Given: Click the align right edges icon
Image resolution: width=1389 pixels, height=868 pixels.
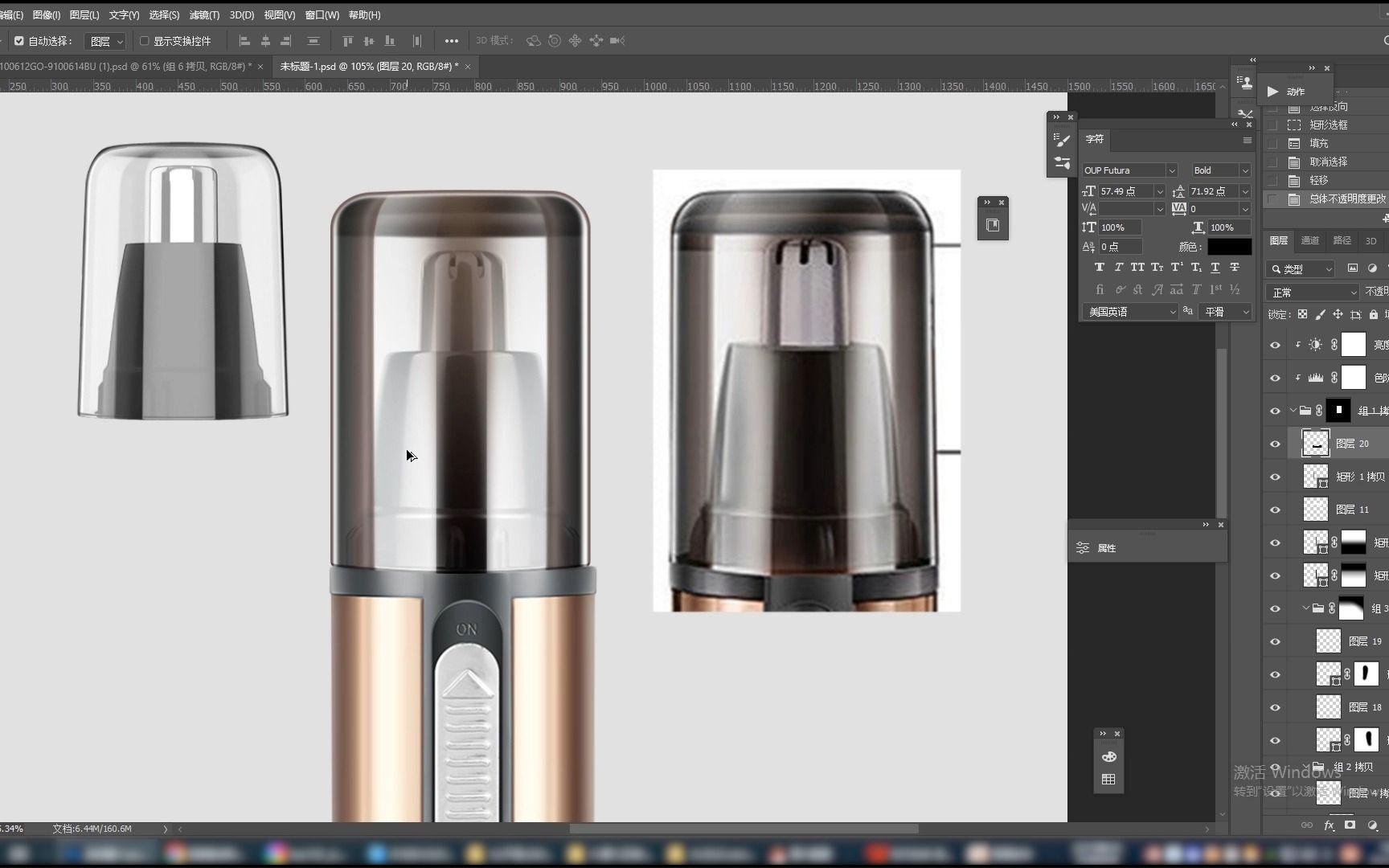Looking at the screenshot, I should [x=286, y=41].
